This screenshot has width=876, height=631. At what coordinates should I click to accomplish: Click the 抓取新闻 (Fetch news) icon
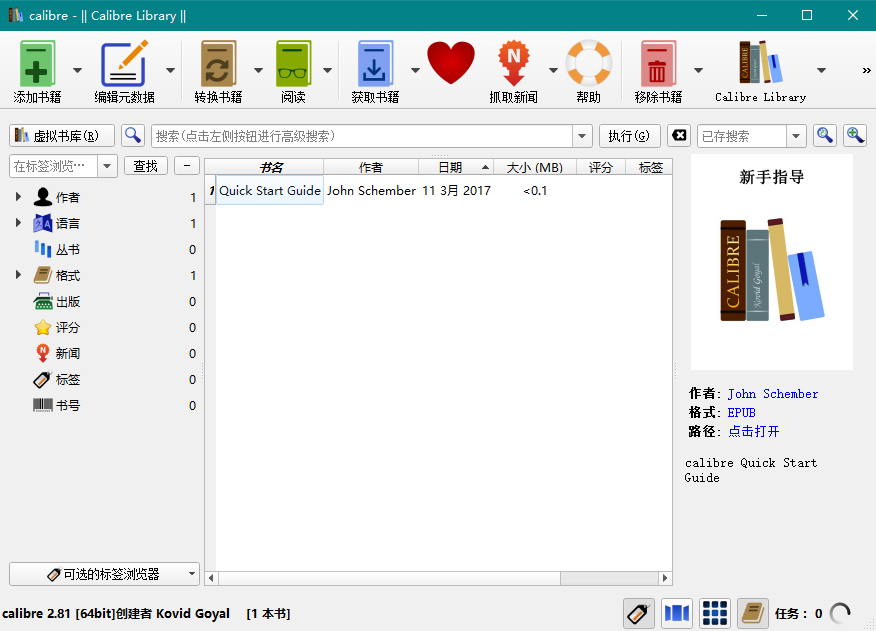point(513,63)
